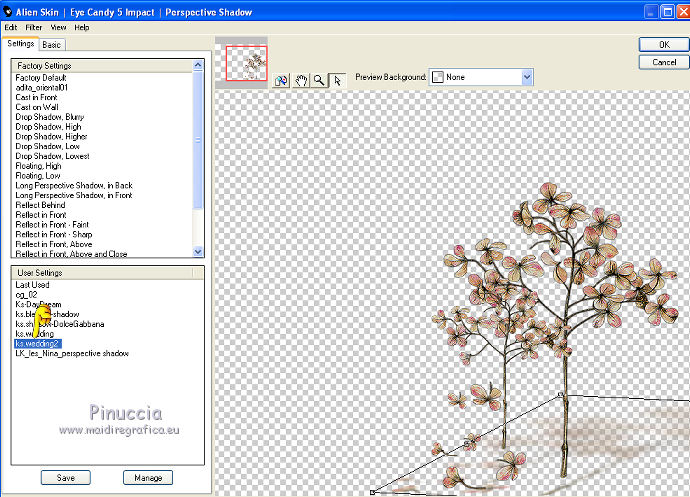This screenshot has height=497, width=690.
Task: Click the Save settings button
Action: click(x=66, y=478)
